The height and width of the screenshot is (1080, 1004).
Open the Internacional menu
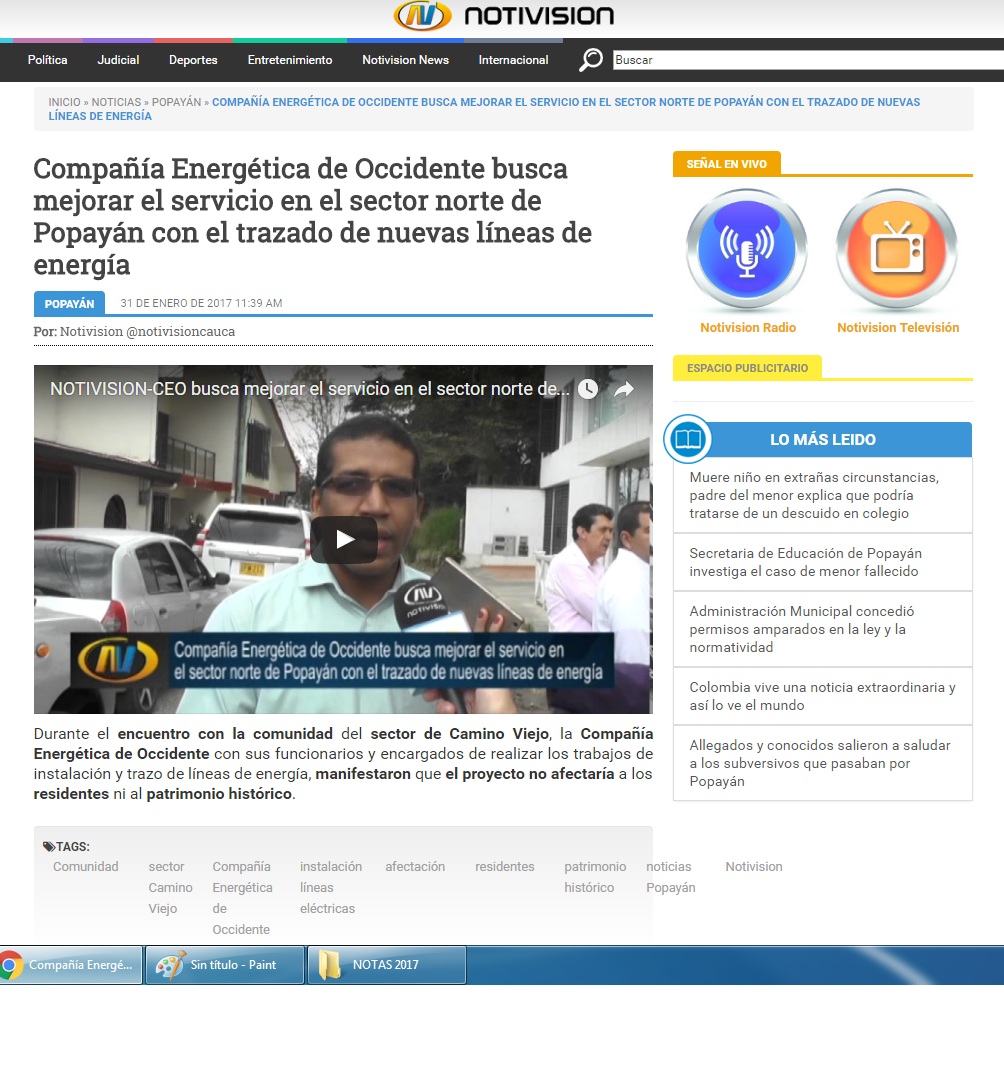pos(514,60)
